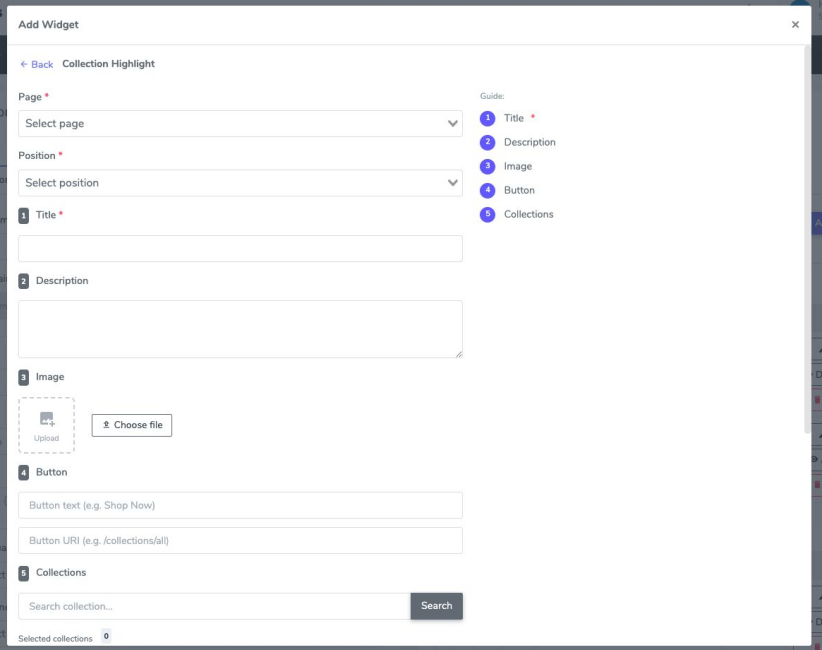Image resolution: width=822 pixels, height=650 pixels.
Task: Click guide step 5 Collections circle
Action: 488,214
